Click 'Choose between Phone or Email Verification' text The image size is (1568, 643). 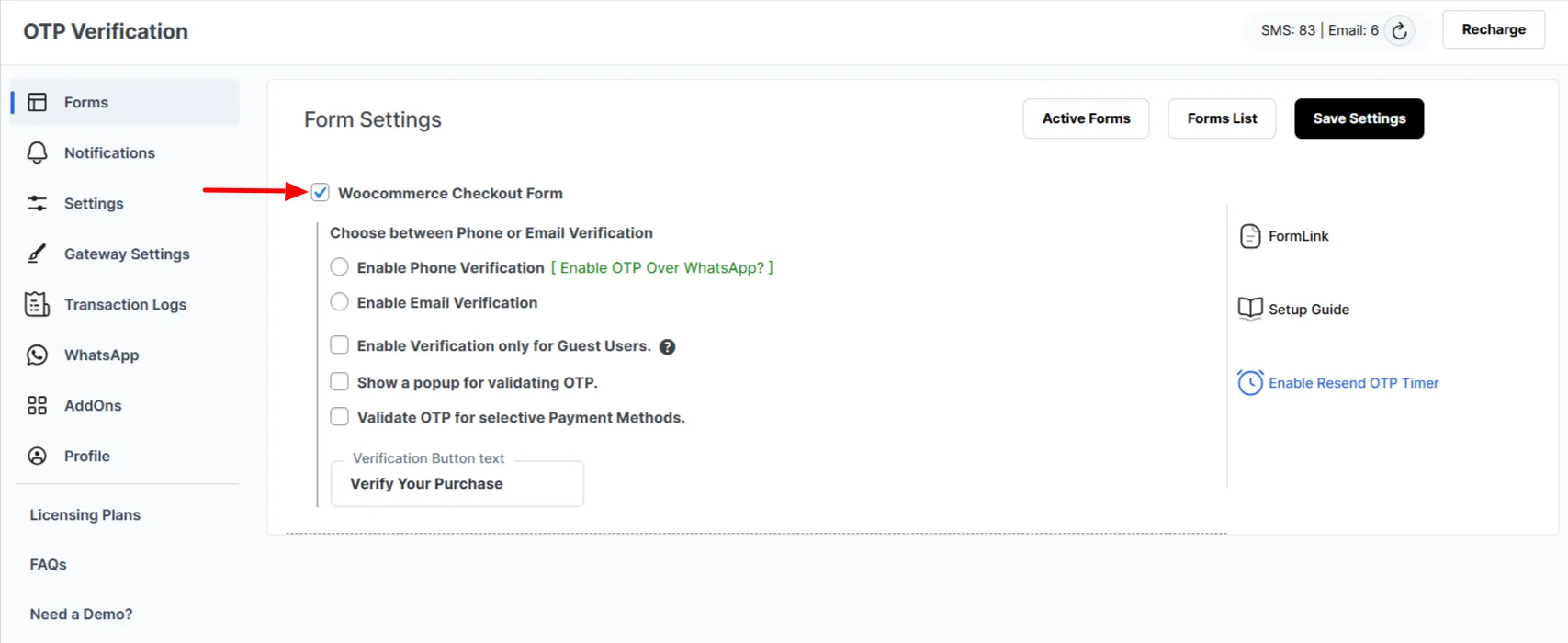(491, 233)
